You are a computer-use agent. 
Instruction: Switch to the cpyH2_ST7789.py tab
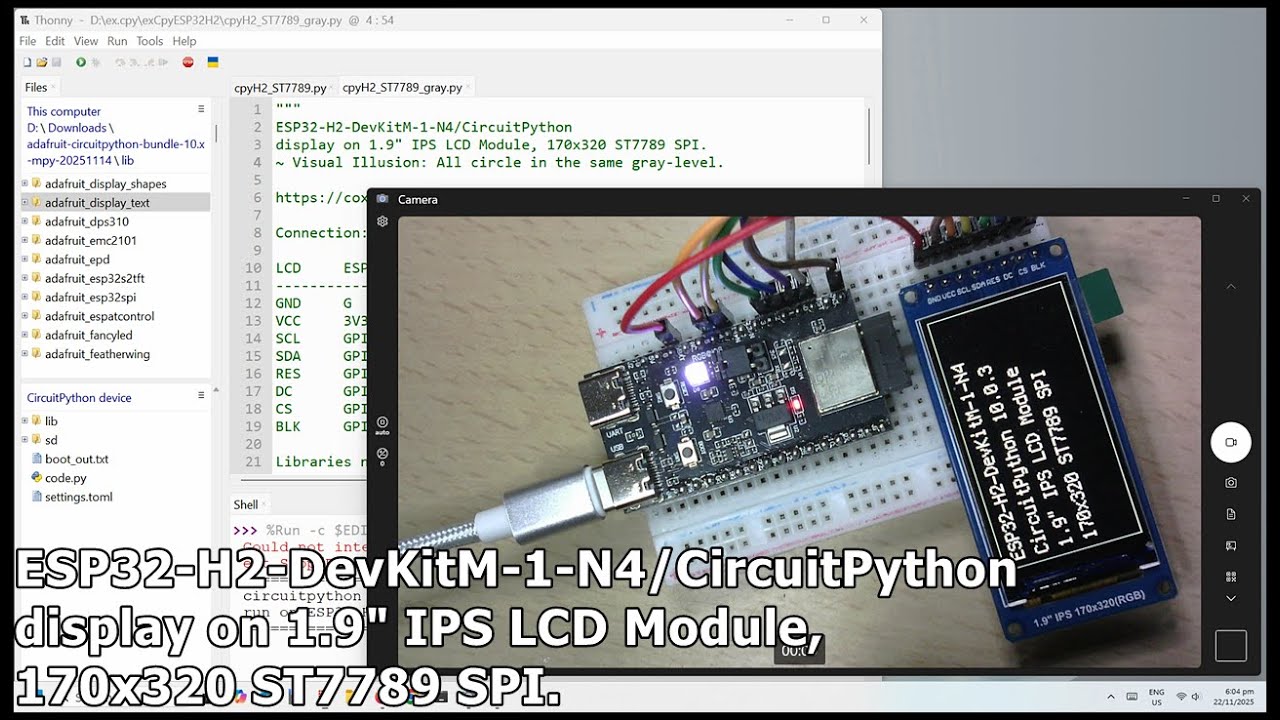tap(279, 87)
